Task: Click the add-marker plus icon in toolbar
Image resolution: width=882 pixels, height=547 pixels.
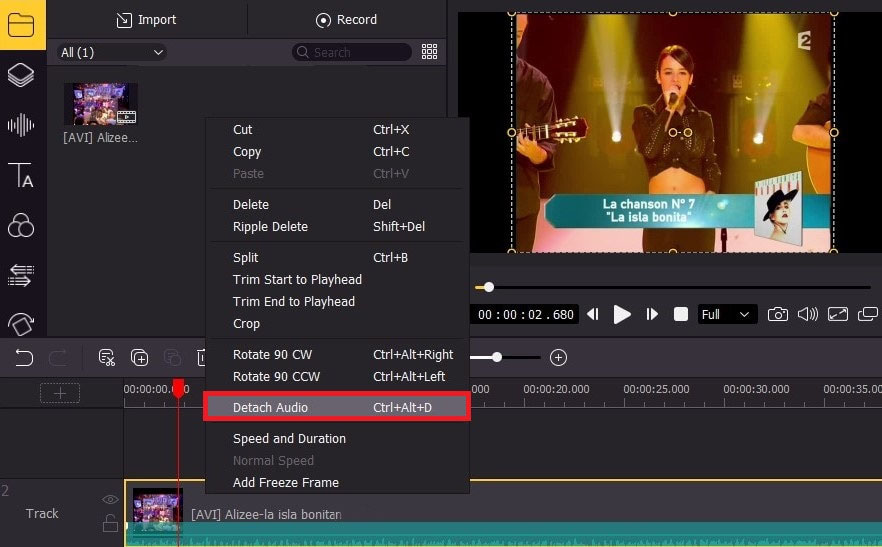Action: [140, 357]
